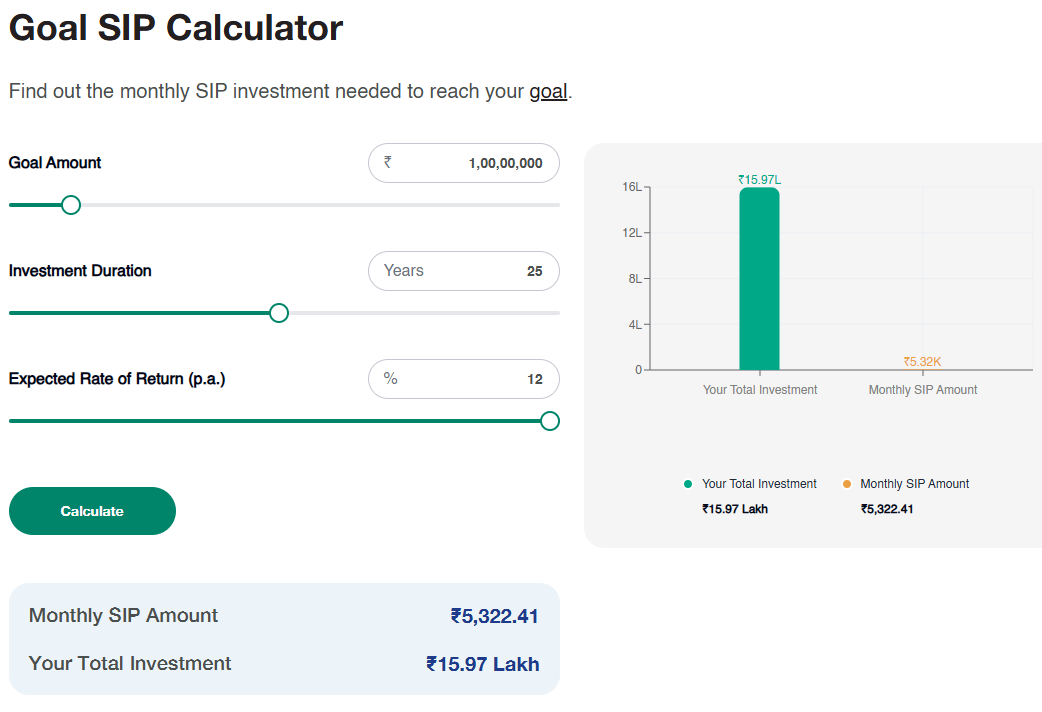1042x712 pixels.
Task: Select the 'Your Total Investment' legend text
Action: (x=759, y=484)
